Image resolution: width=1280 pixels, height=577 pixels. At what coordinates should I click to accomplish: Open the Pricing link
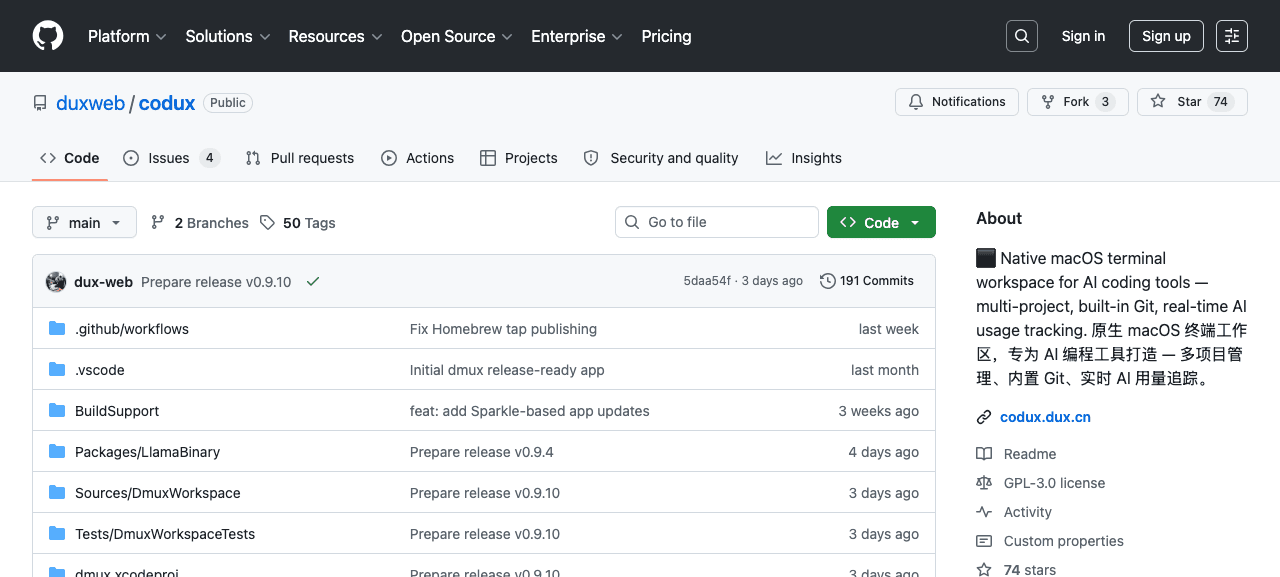(x=666, y=36)
